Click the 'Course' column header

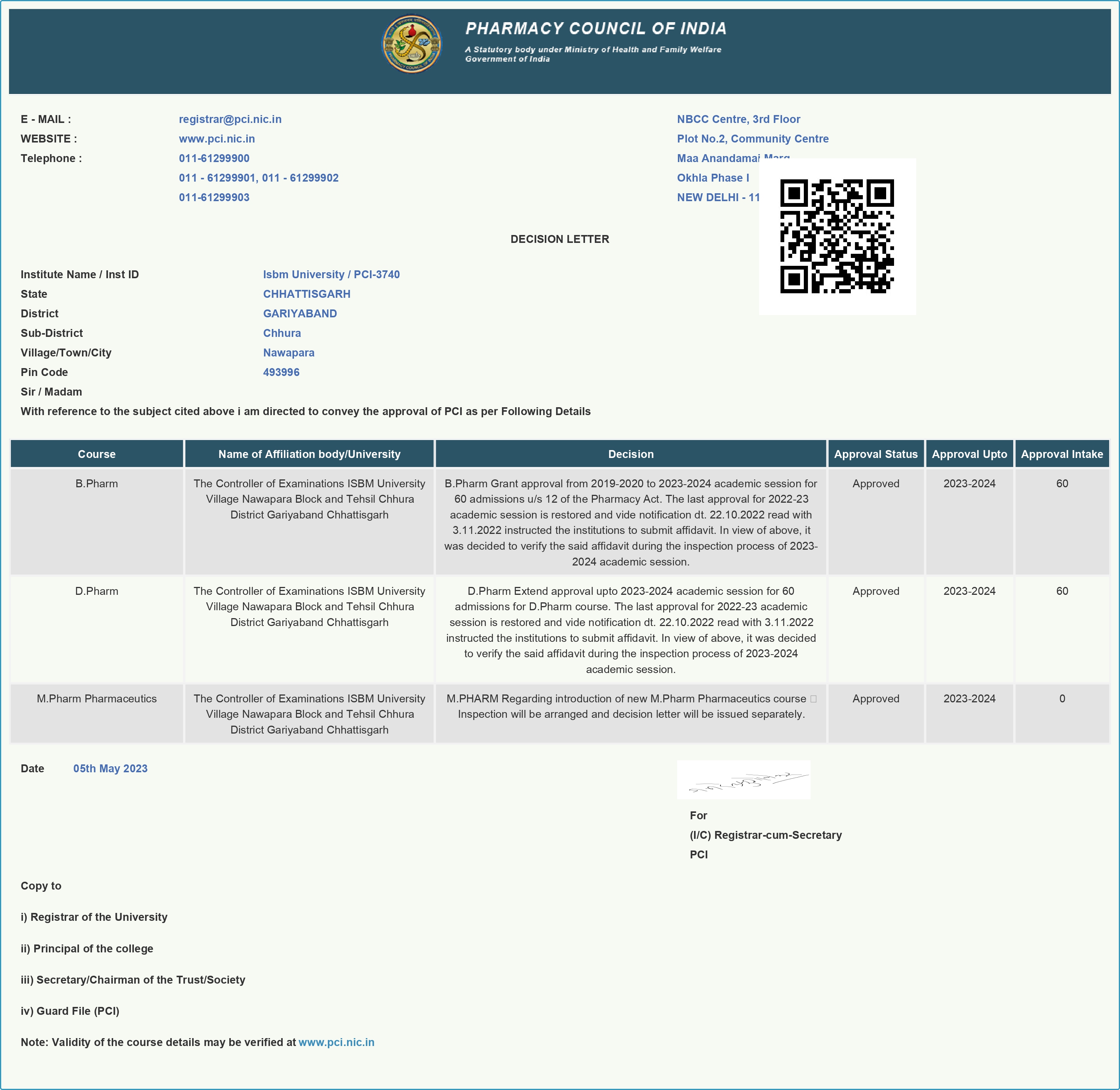click(x=97, y=454)
